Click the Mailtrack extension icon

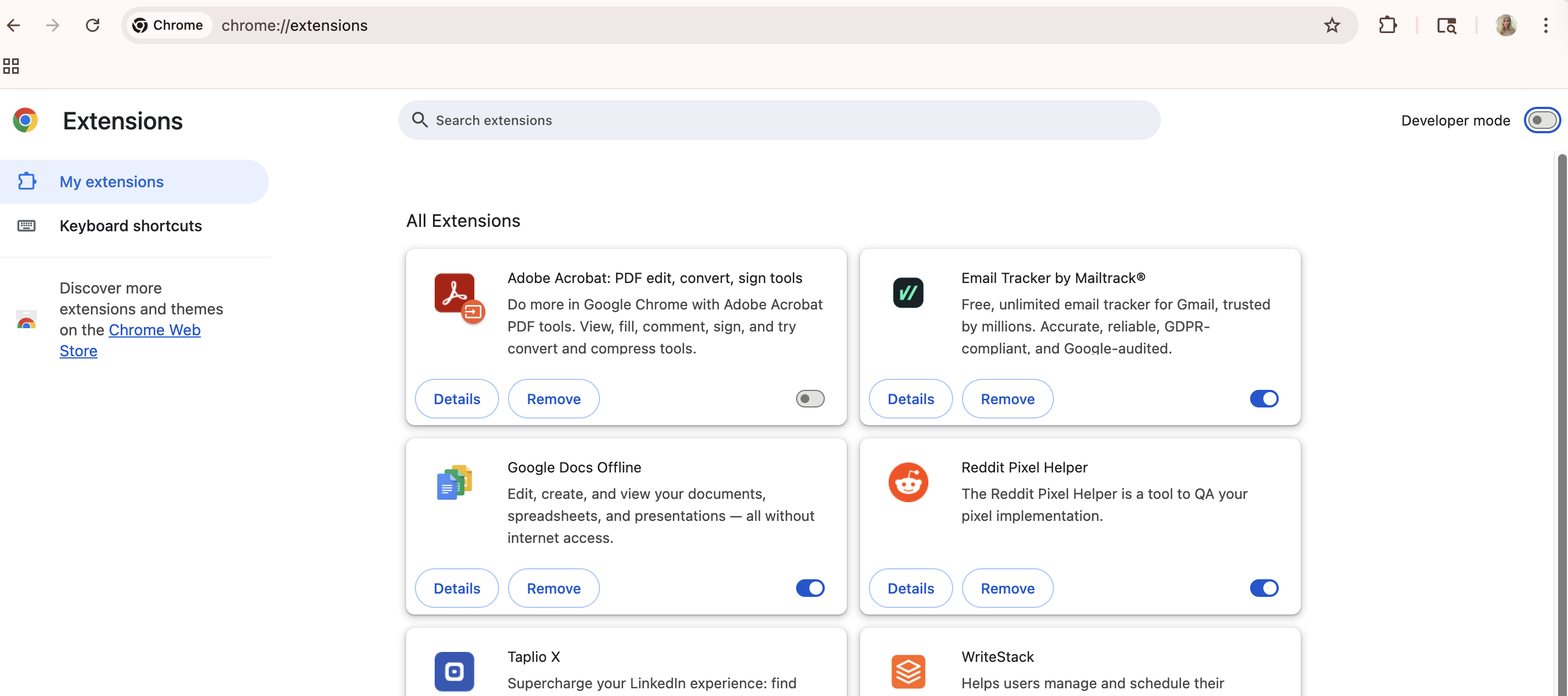pyautogui.click(x=907, y=292)
